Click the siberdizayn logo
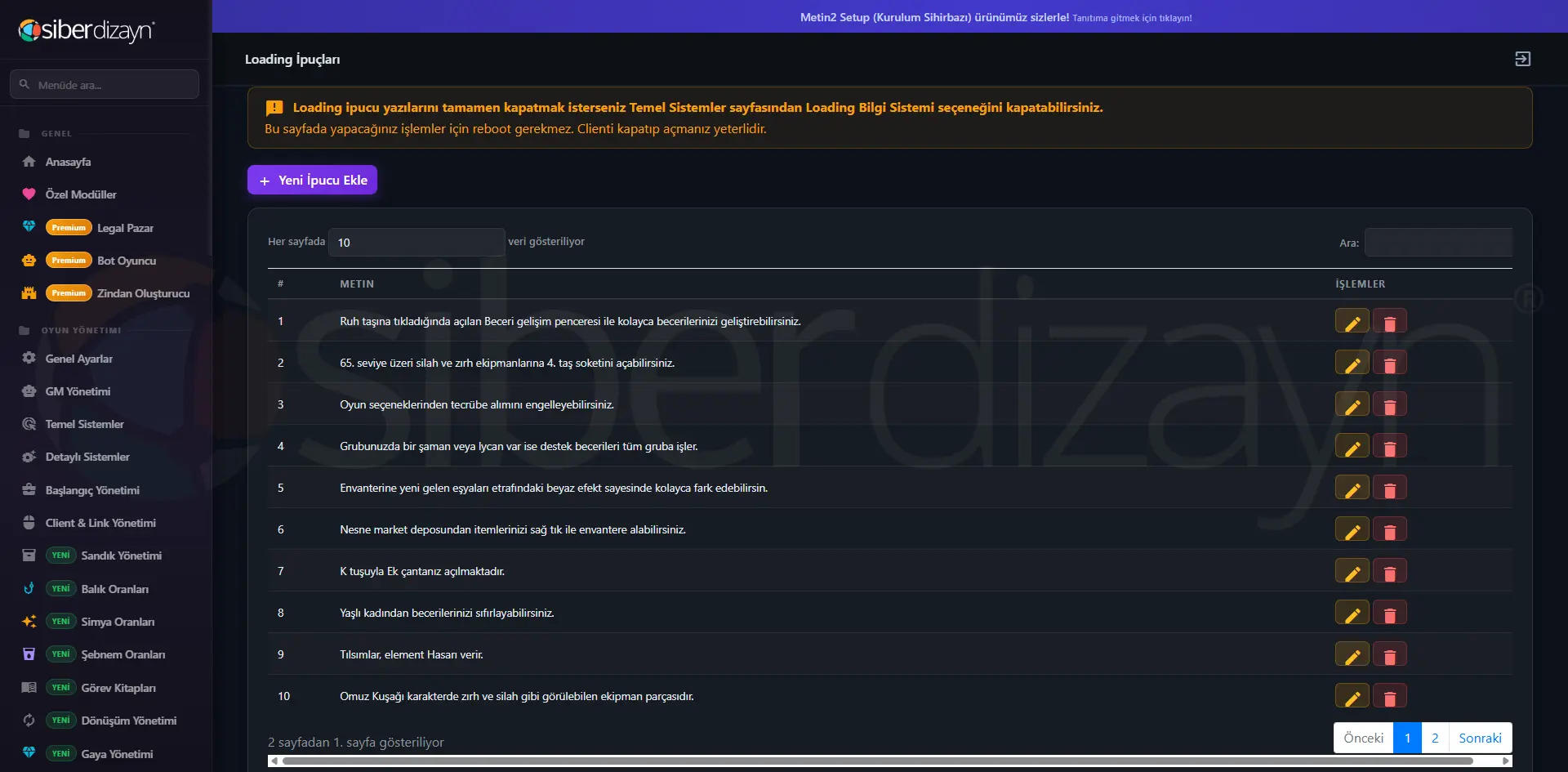Image resolution: width=1568 pixels, height=772 pixels. click(87, 30)
